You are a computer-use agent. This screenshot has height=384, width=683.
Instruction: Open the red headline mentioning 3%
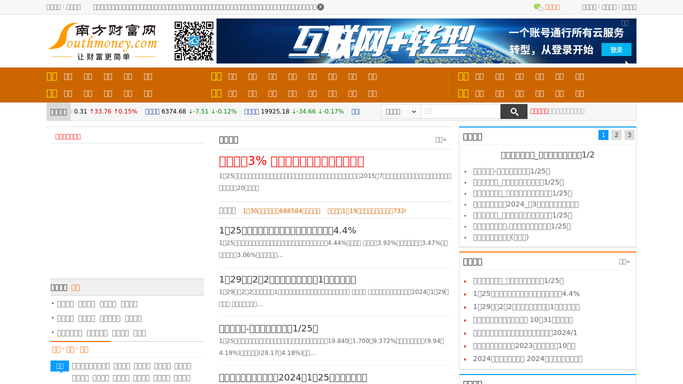(x=291, y=162)
